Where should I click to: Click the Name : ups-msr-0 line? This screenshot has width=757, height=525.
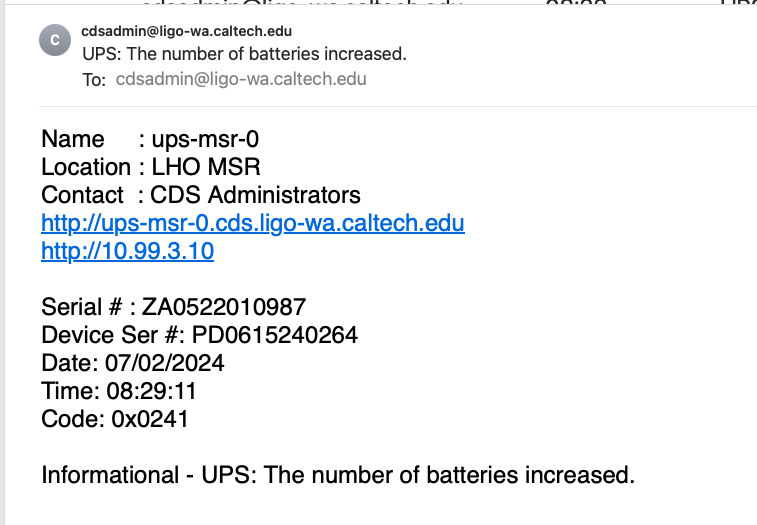[x=150, y=140]
